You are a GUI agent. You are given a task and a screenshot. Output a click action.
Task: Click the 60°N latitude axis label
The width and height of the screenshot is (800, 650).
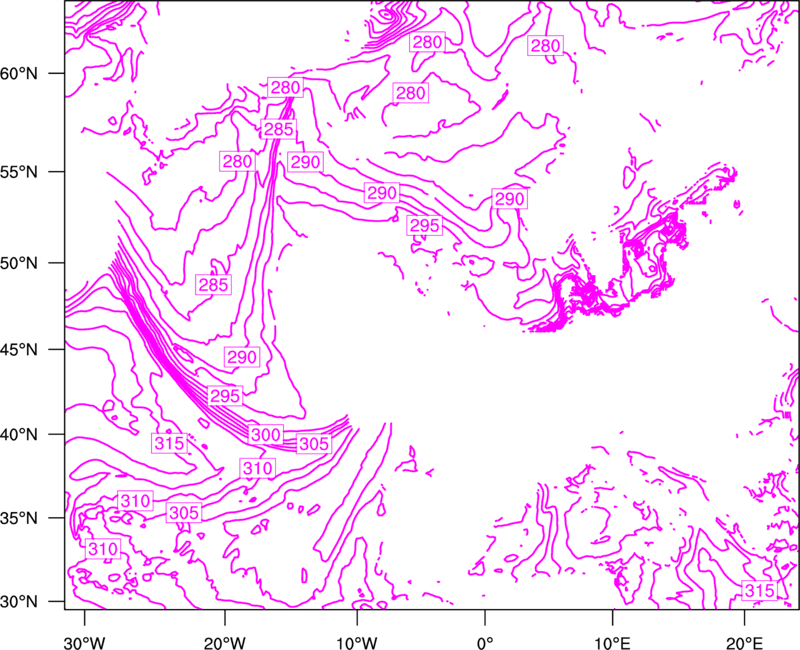coord(19,74)
